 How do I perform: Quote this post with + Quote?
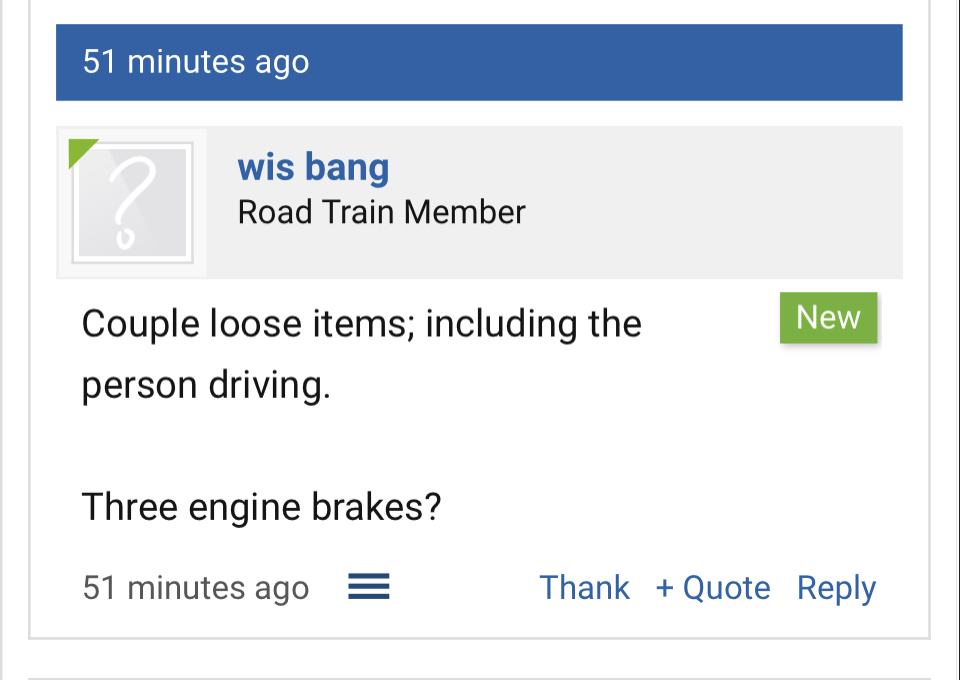click(713, 588)
